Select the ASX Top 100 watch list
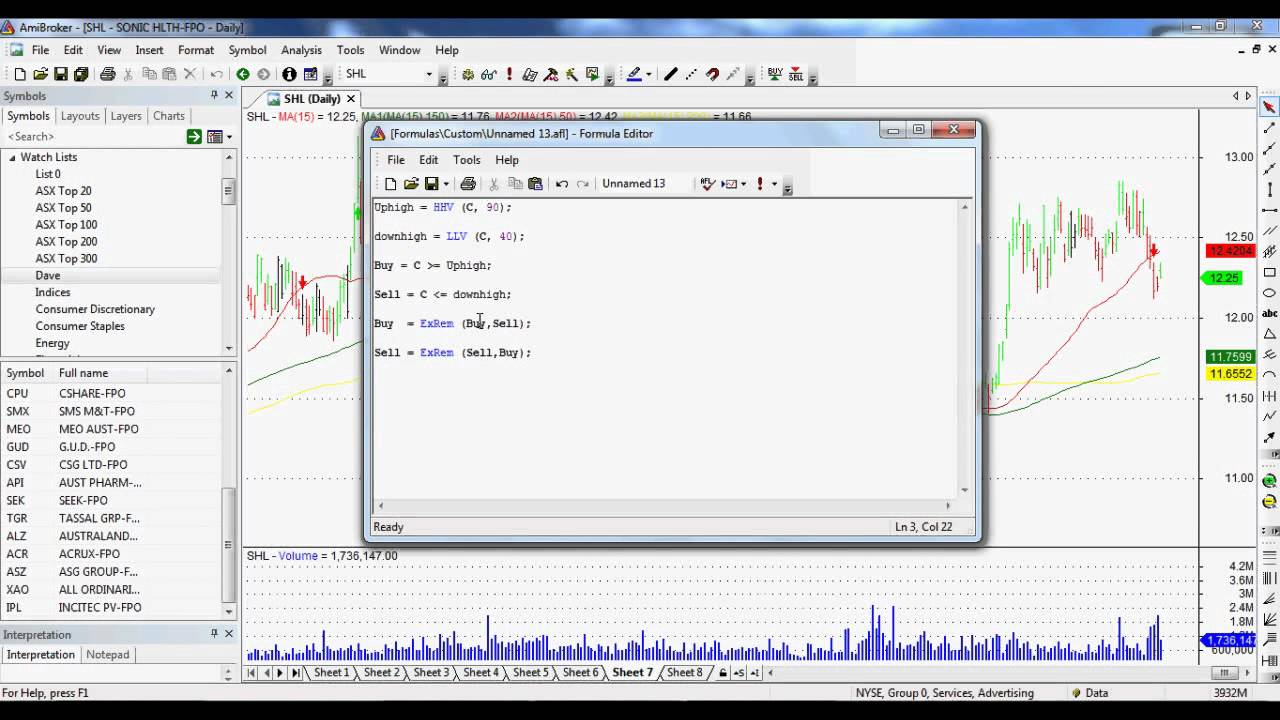 coord(66,225)
